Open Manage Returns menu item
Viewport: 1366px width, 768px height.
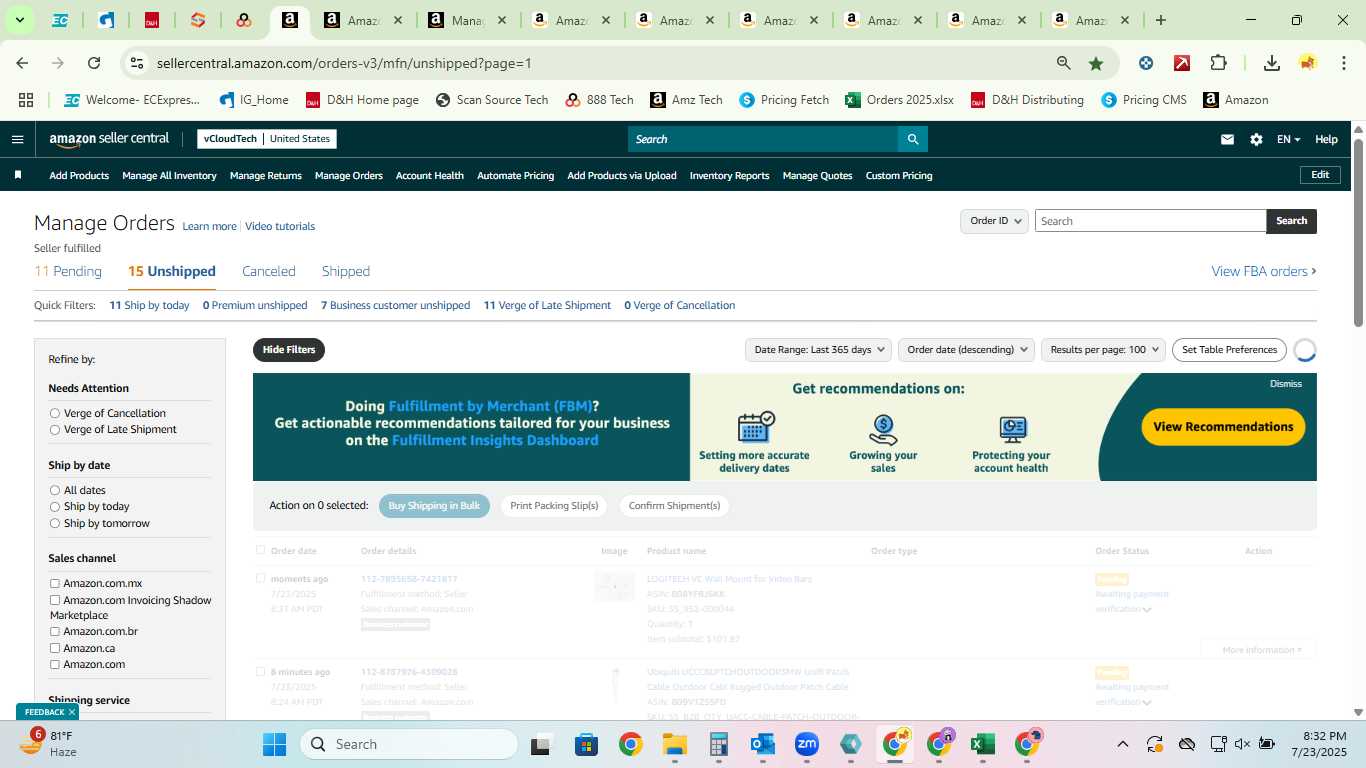(x=266, y=175)
